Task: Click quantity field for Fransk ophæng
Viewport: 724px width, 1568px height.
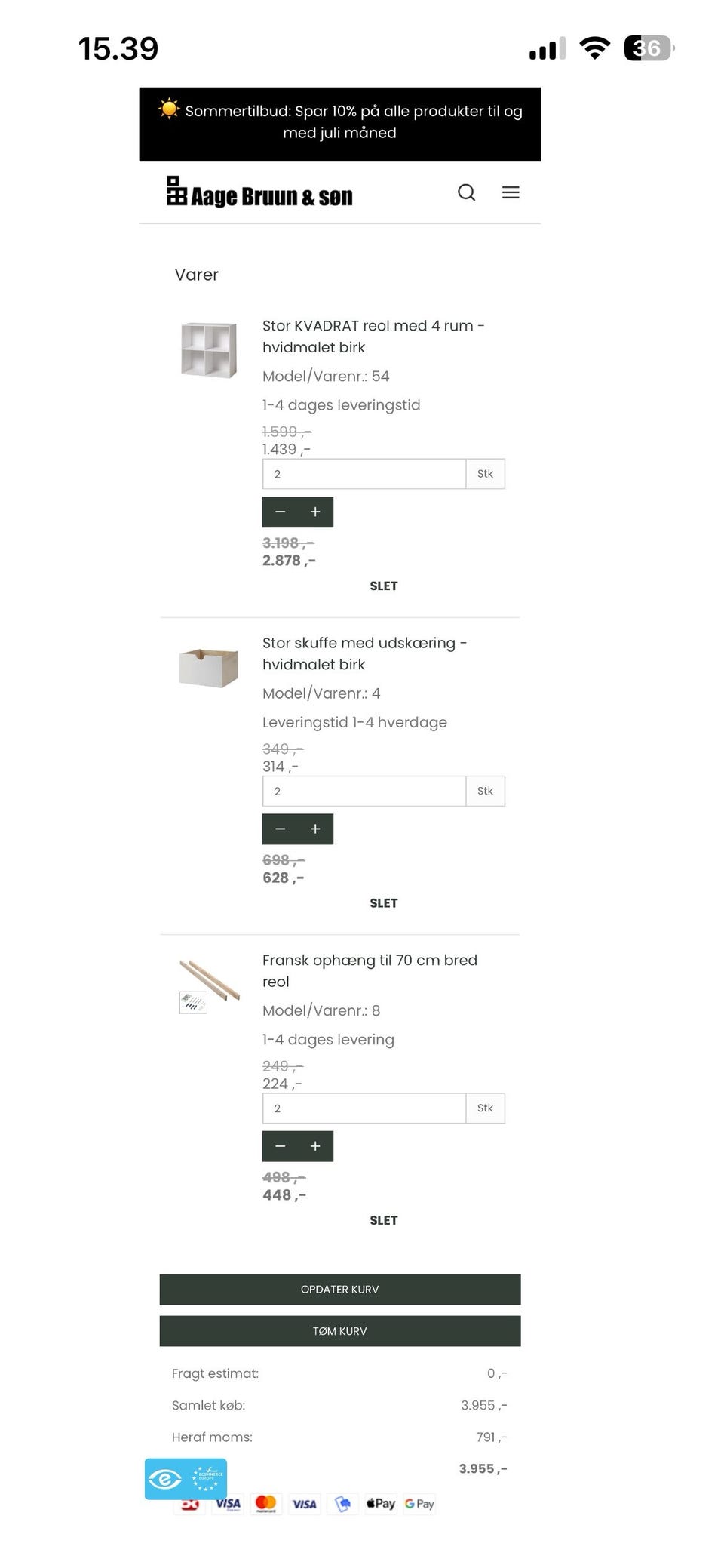Action: (x=364, y=1108)
